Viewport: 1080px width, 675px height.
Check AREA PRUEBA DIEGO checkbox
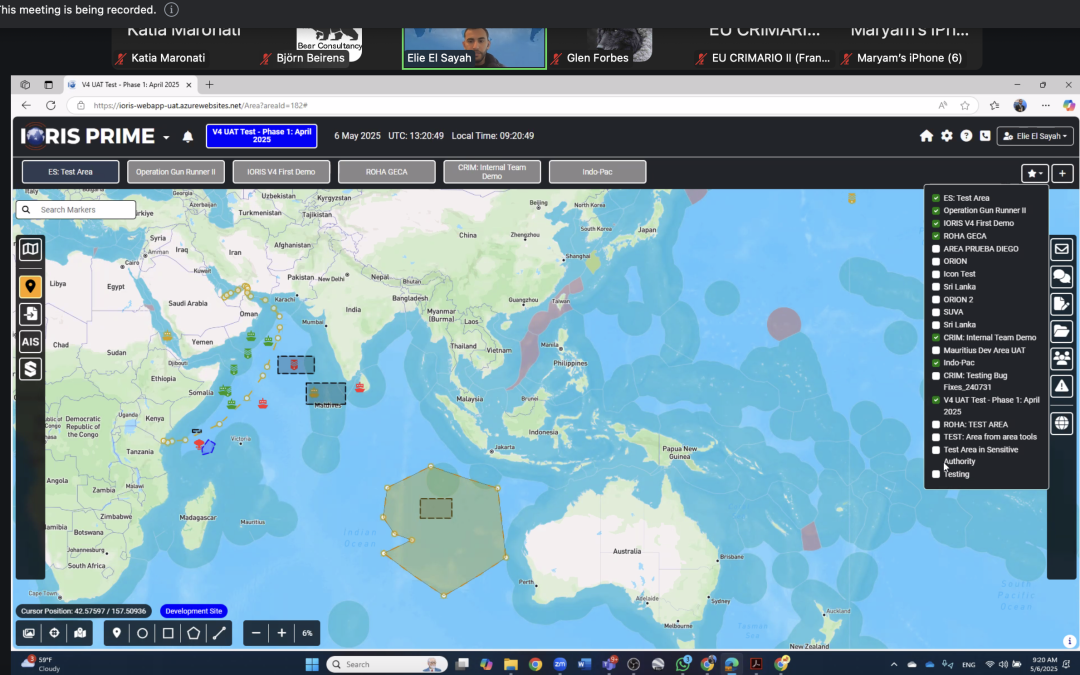[x=936, y=249]
